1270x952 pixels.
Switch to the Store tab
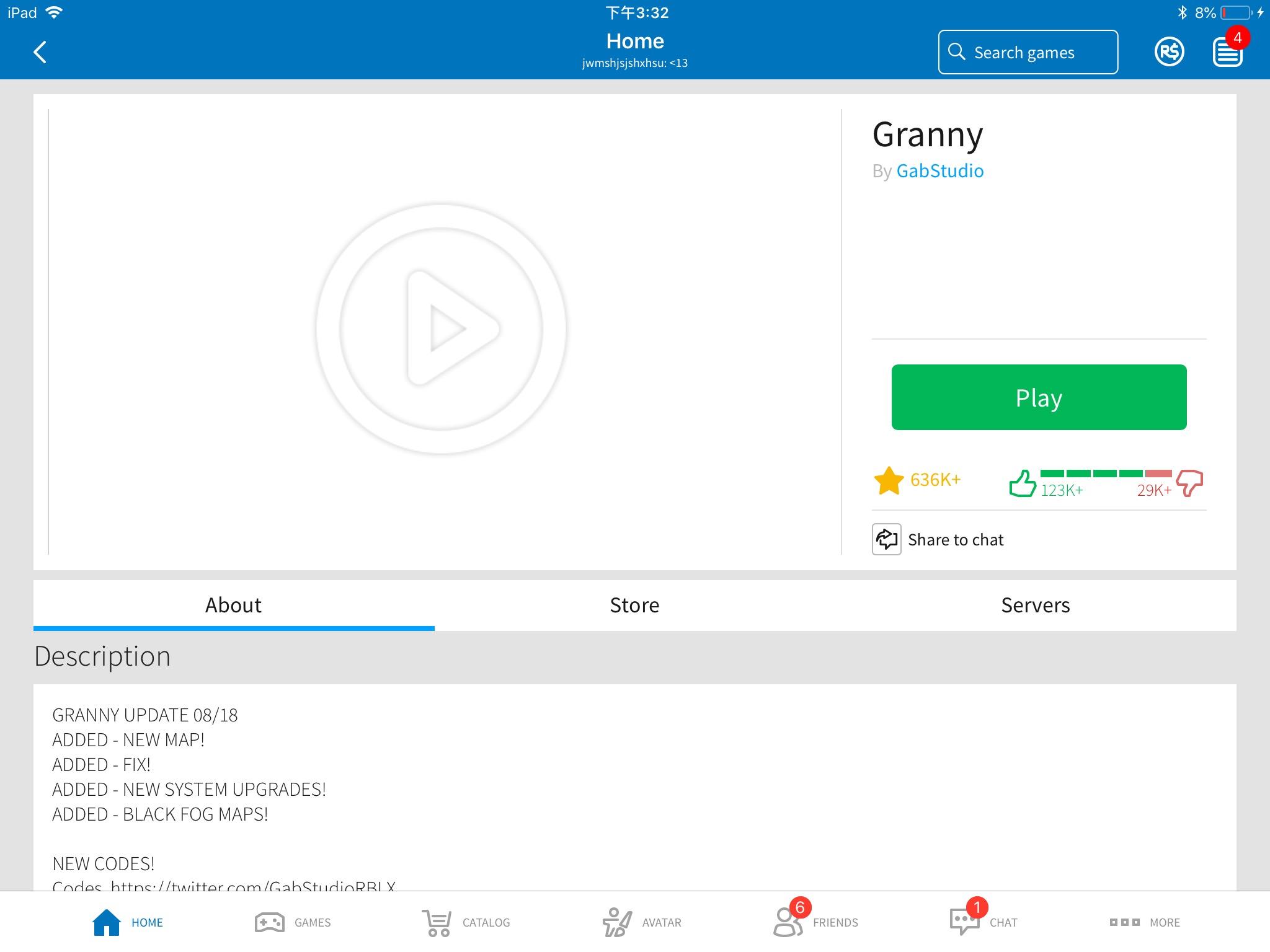pos(634,605)
